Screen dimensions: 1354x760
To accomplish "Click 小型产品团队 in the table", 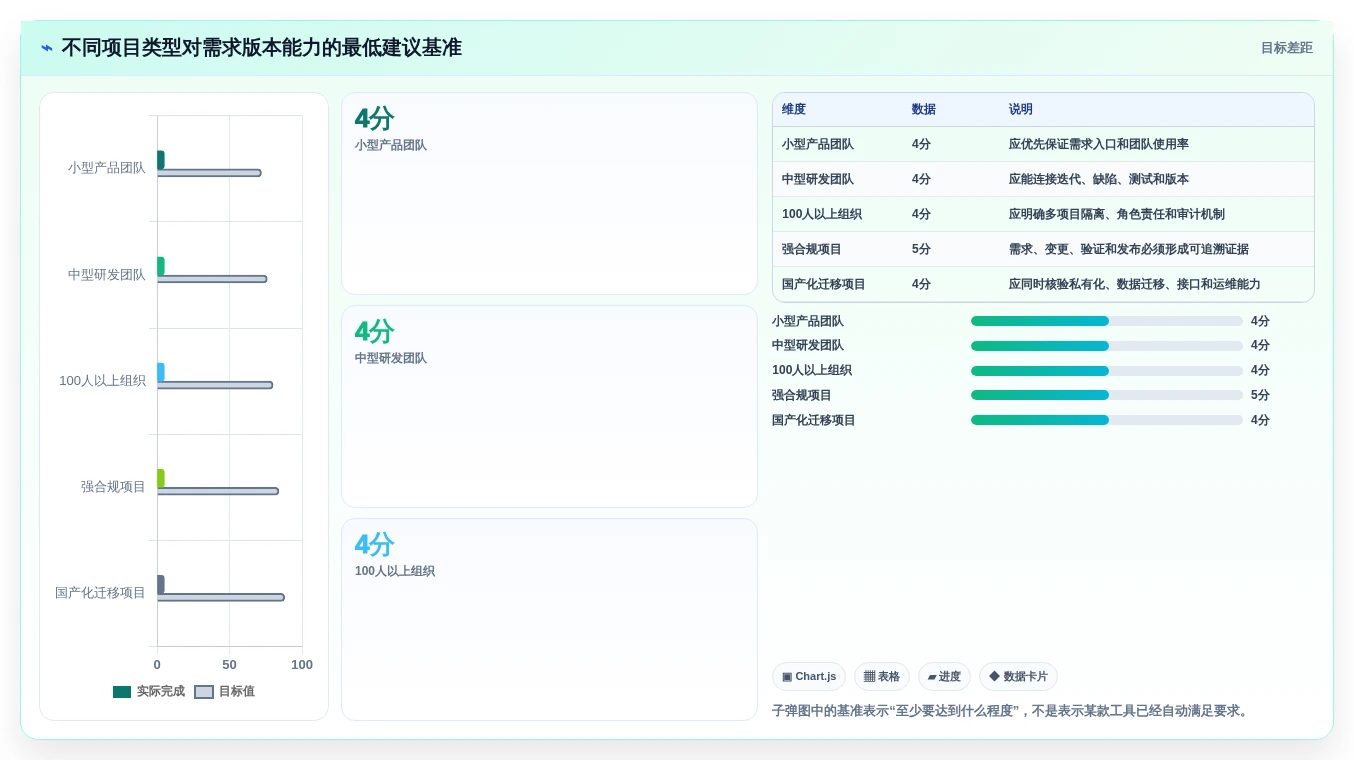I will pyautogui.click(x=818, y=144).
